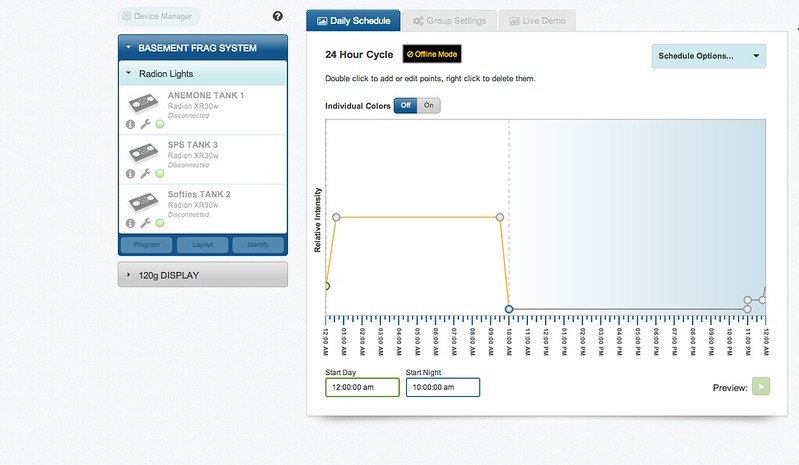Click the Start Night time field
The width and height of the screenshot is (799, 465).
pos(442,387)
